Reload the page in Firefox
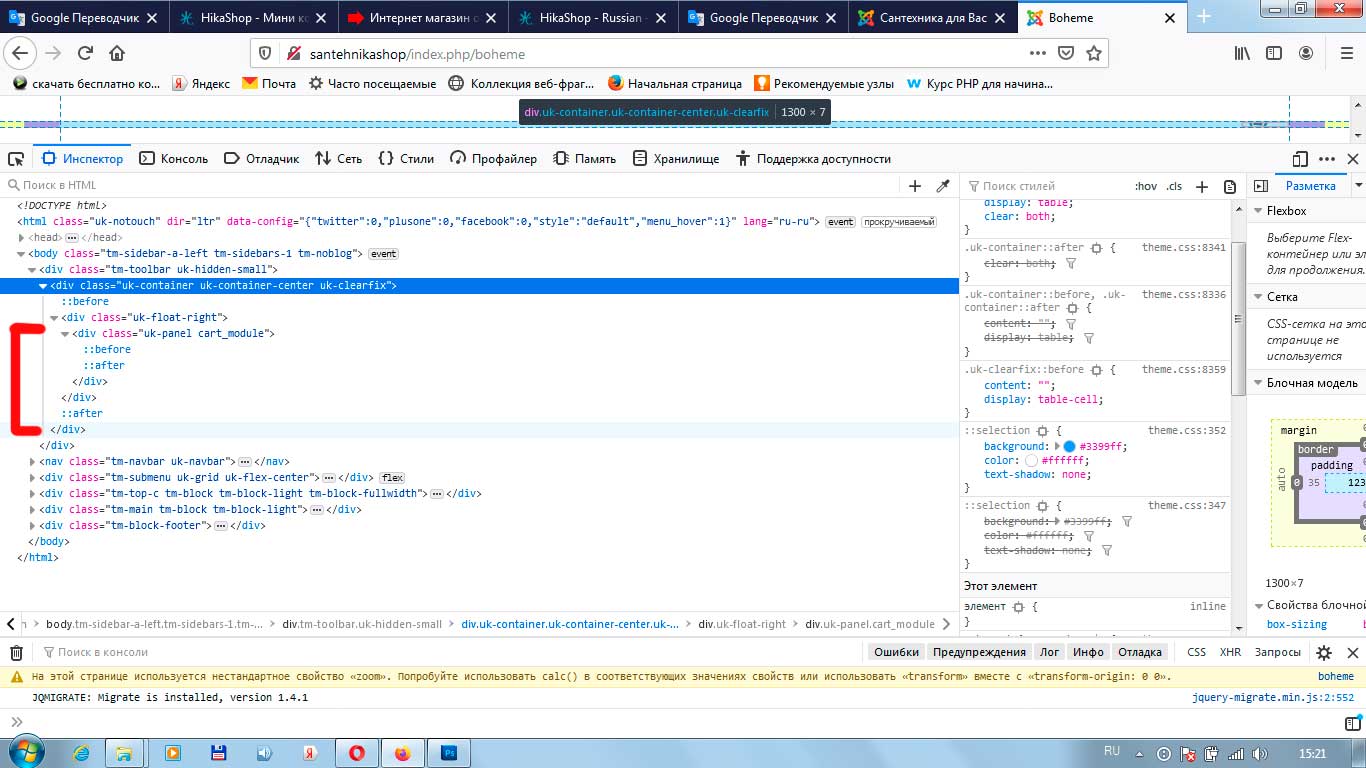This screenshot has width=1366, height=768. tap(85, 53)
